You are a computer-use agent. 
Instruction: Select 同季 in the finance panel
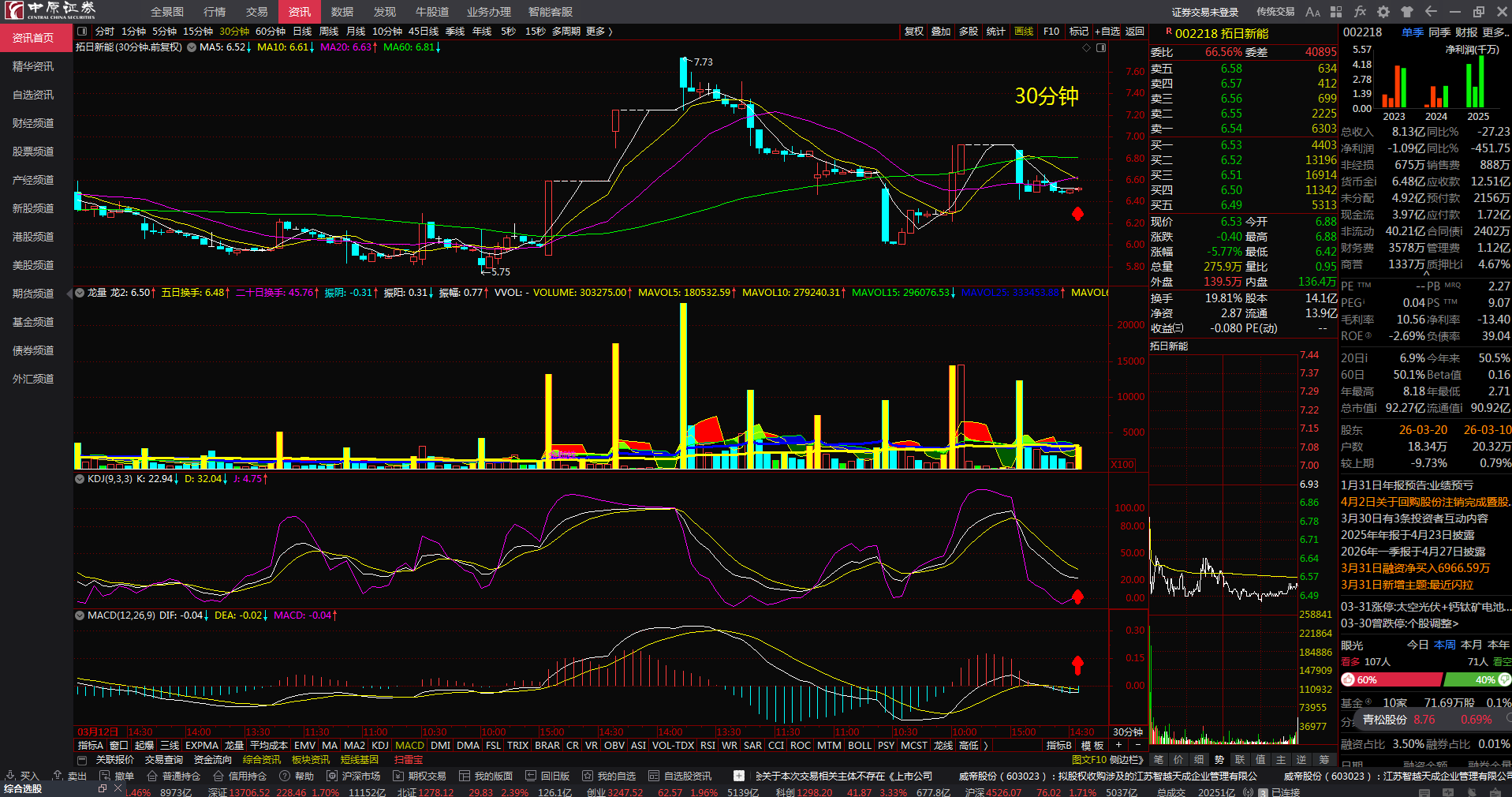(1439, 32)
